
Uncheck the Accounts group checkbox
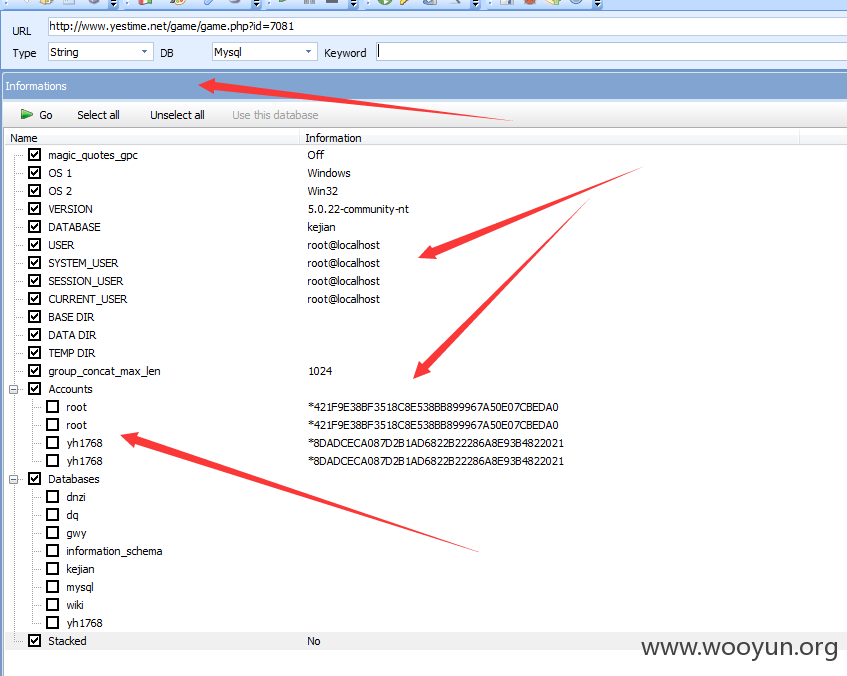pyautogui.click(x=35, y=389)
